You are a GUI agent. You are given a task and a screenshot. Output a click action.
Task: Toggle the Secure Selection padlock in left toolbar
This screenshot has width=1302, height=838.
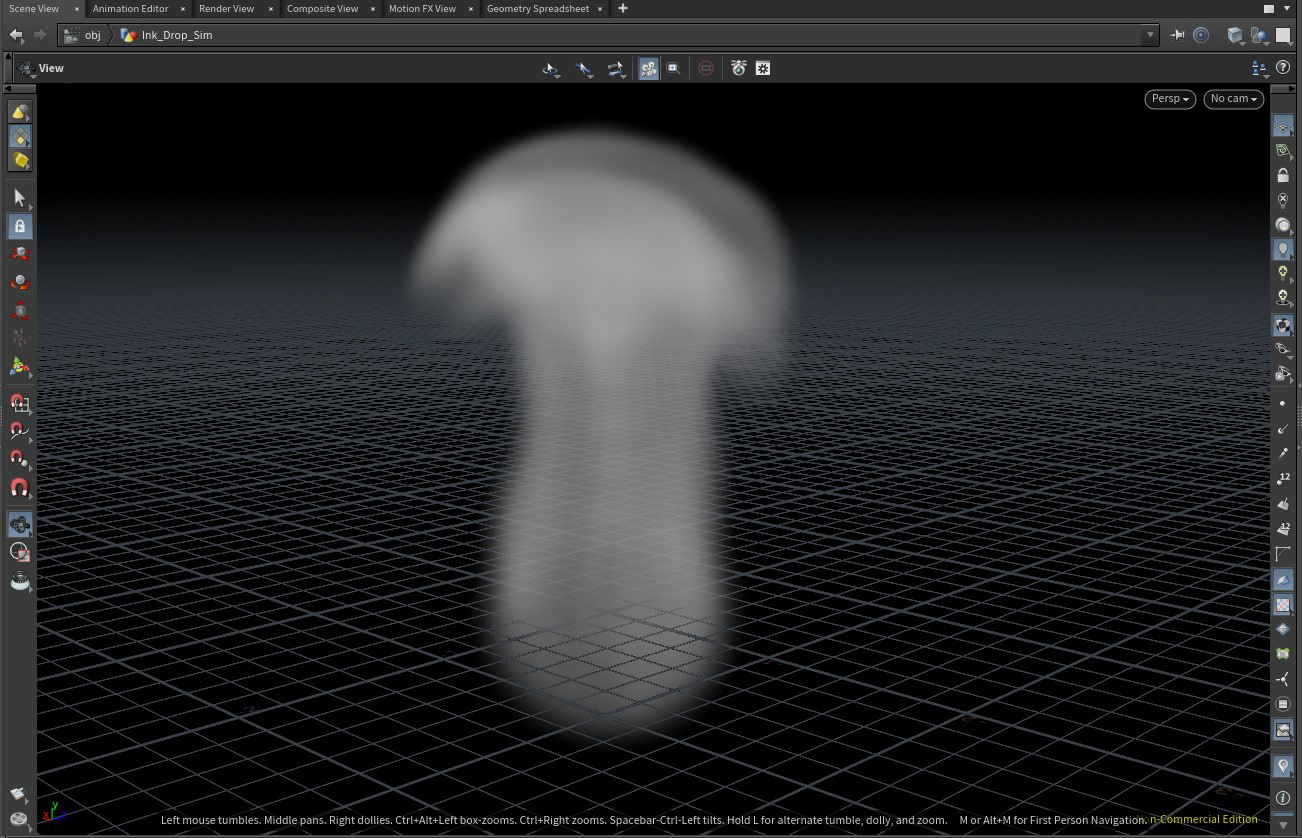[x=19, y=226]
